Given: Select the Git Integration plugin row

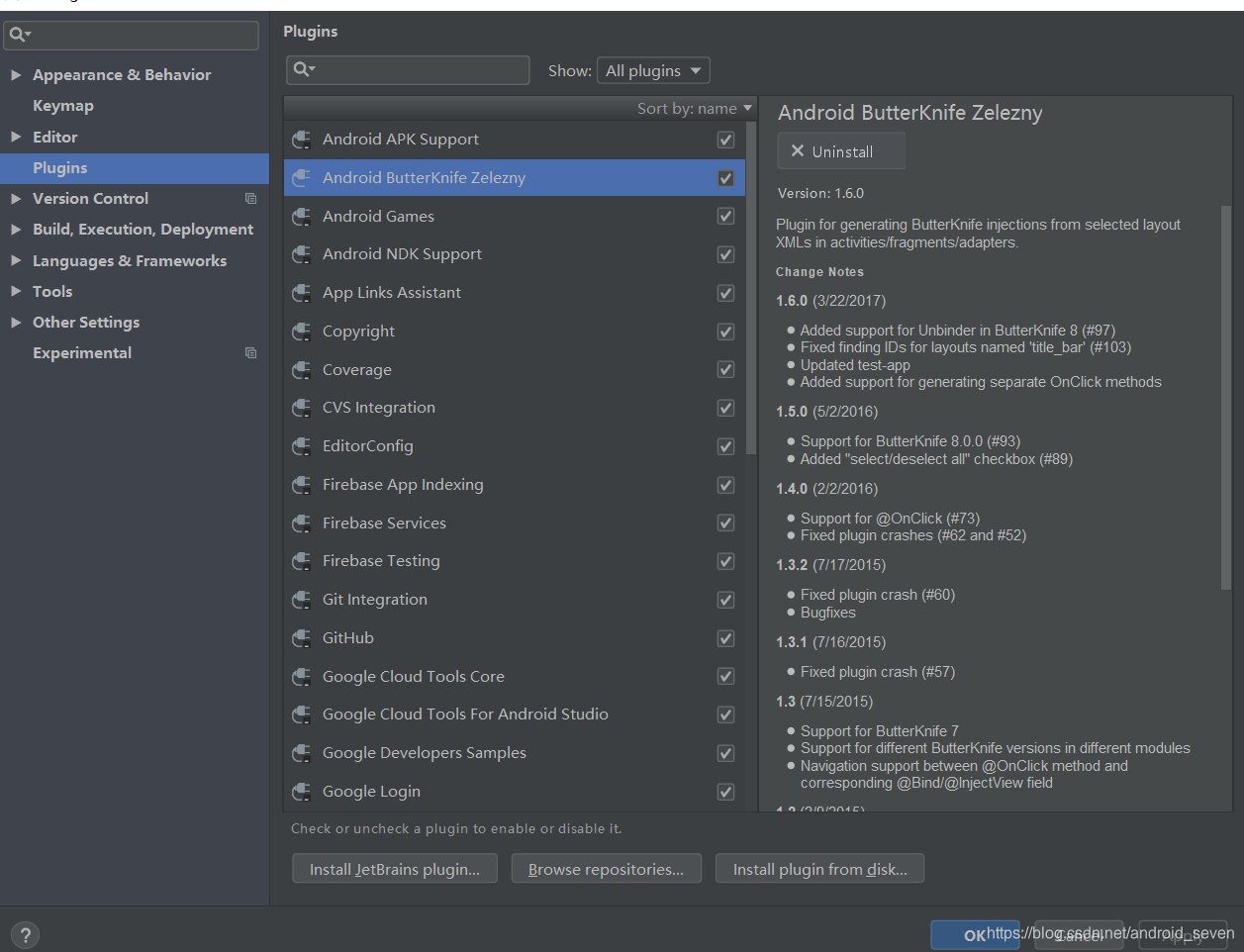Looking at the screenshot, I should tap(515, 600).
